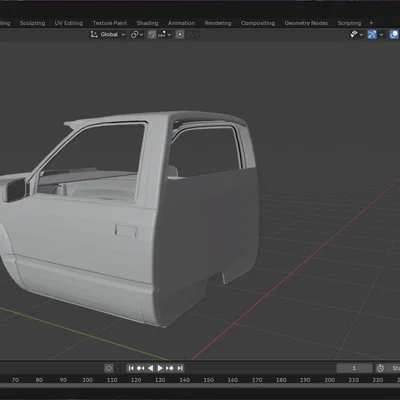Open the Global transform orientation dropdown
Image resolution: width=400 pixels, height=400 pixels.
[x=108, y=34]
